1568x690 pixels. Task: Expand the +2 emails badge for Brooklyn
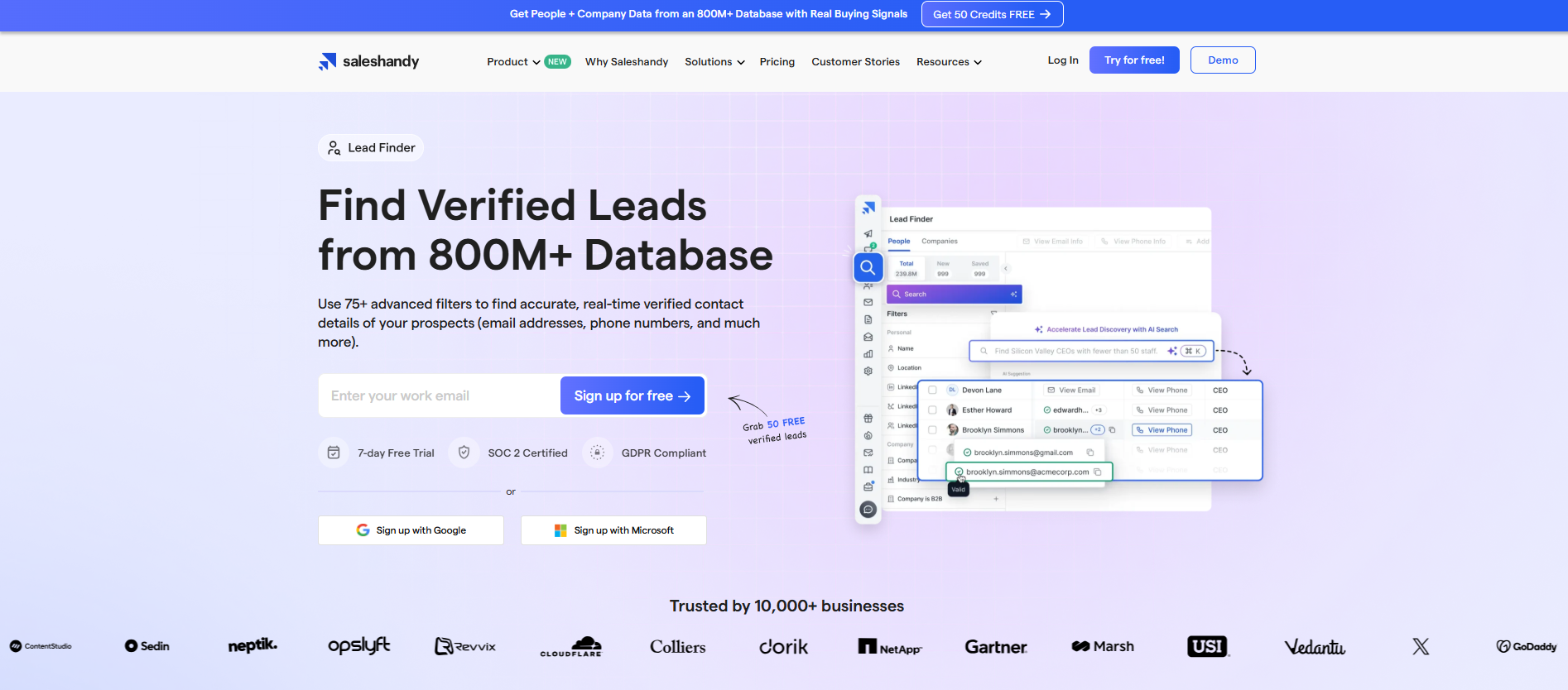click(x=1098, y=430)
